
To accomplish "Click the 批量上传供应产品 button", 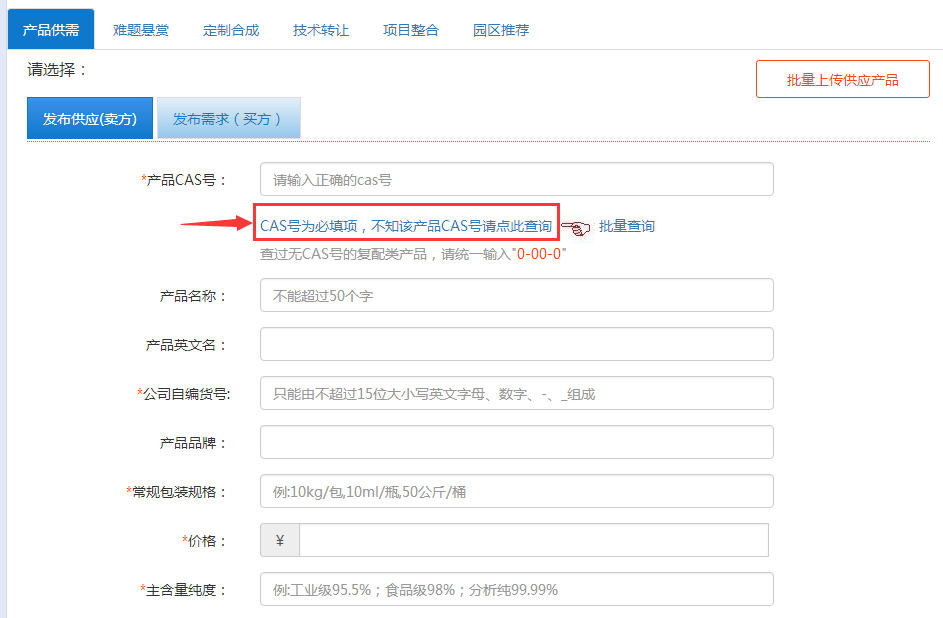I will [842, 80].
